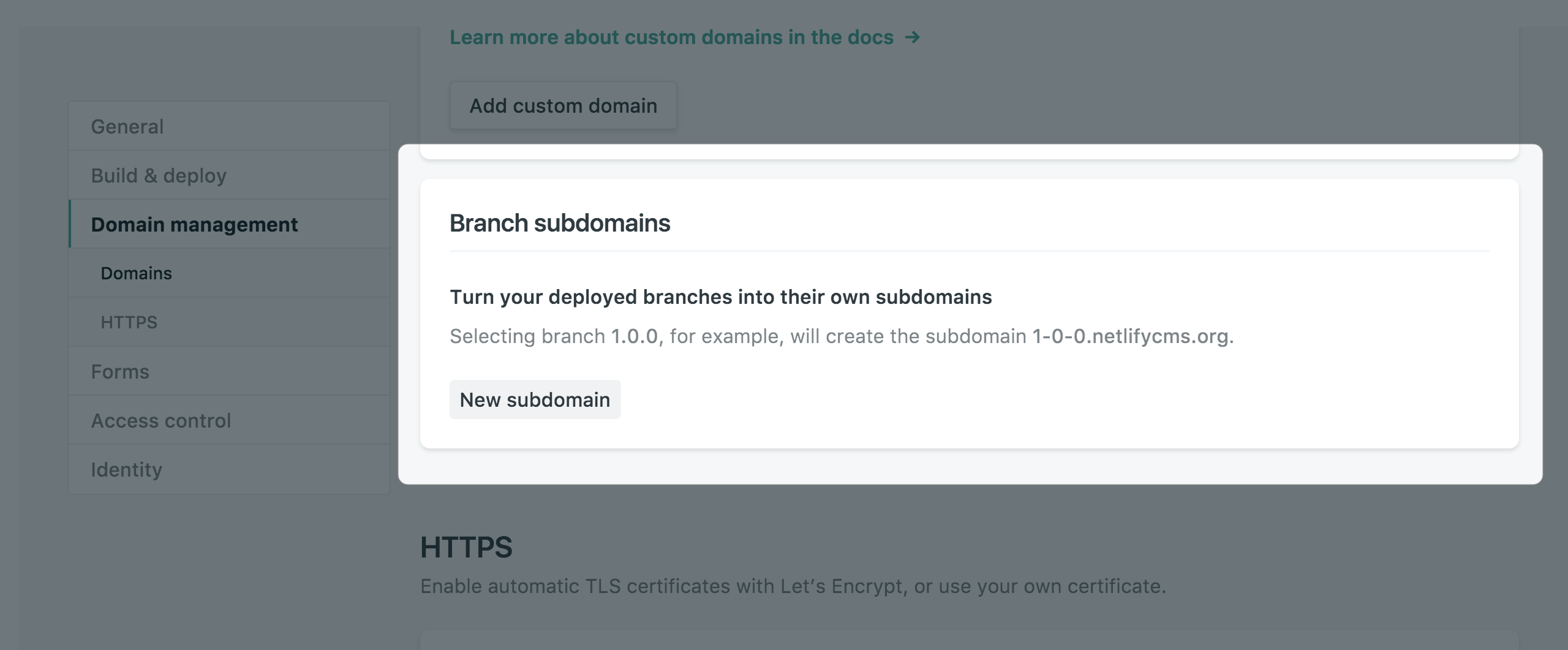Open Access control settings
This screenshot has width=1568, height=650.
(x=160, y=420)
